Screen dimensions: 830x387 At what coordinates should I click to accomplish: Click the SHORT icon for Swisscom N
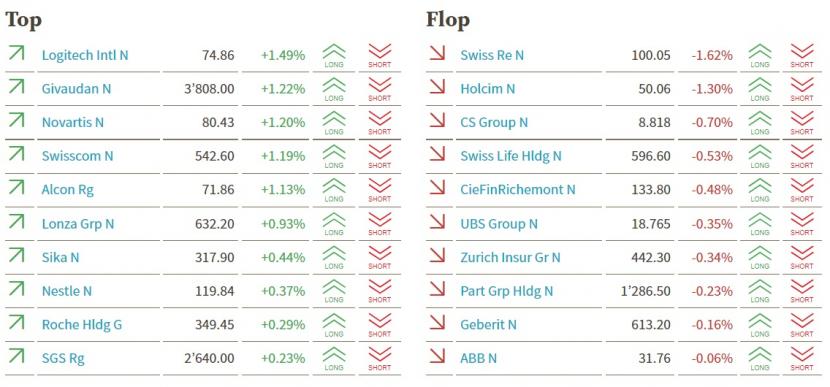point(380,157)
